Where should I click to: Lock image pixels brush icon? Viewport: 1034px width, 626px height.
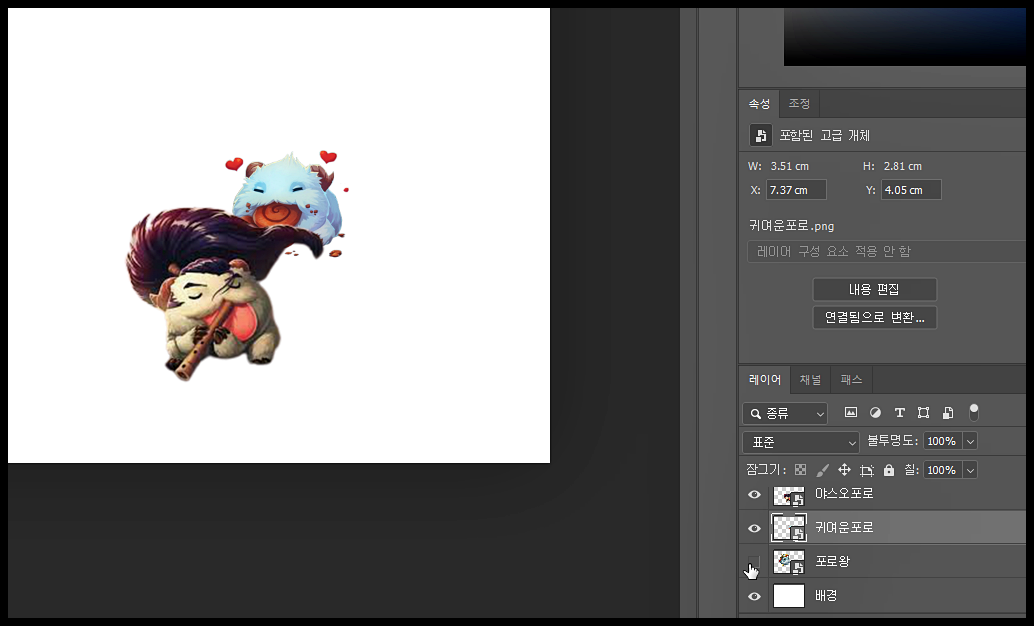pyautogui.click(x=822, y=470)
